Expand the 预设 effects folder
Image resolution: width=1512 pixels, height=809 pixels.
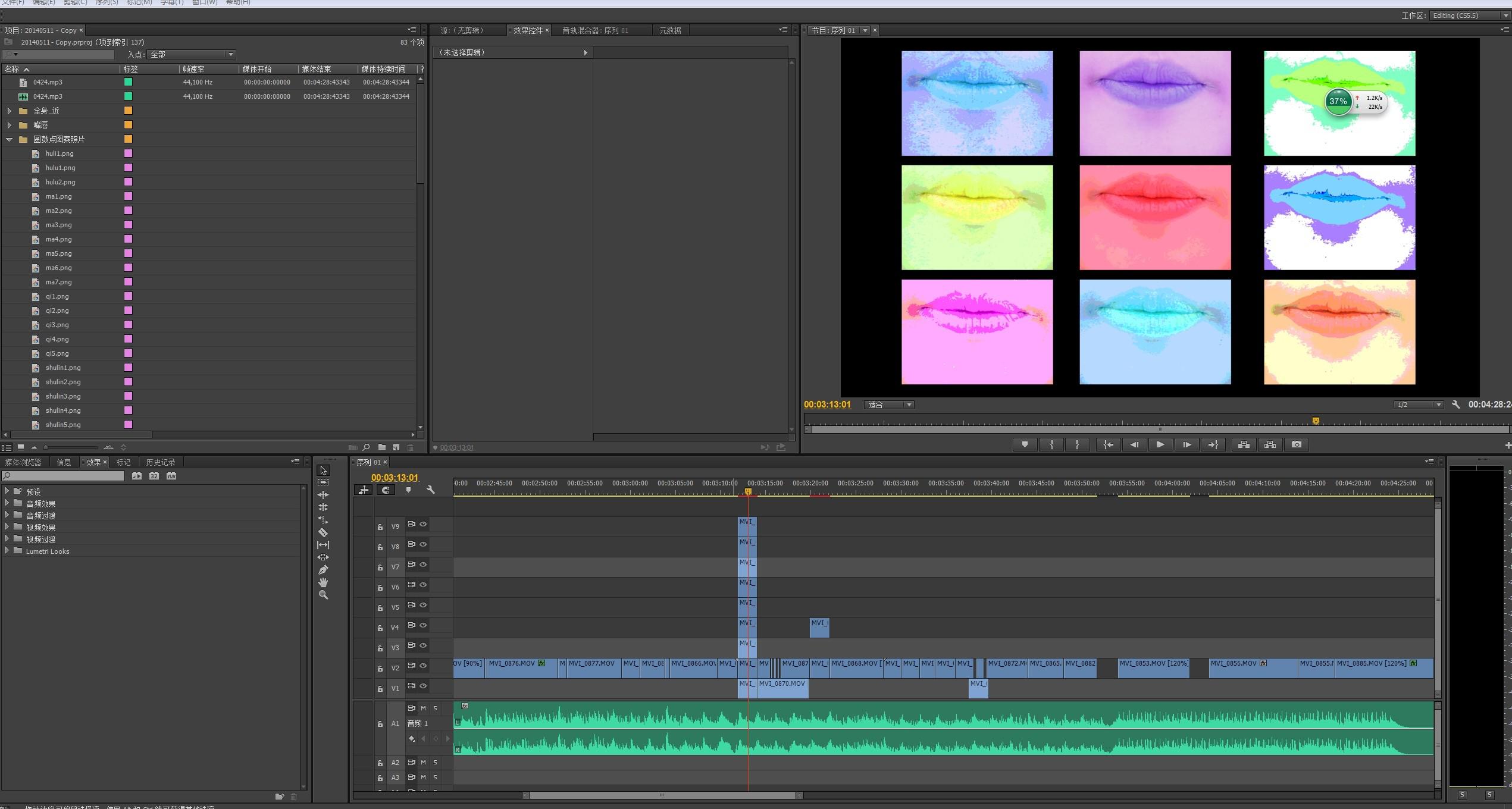tap(7, 491)
